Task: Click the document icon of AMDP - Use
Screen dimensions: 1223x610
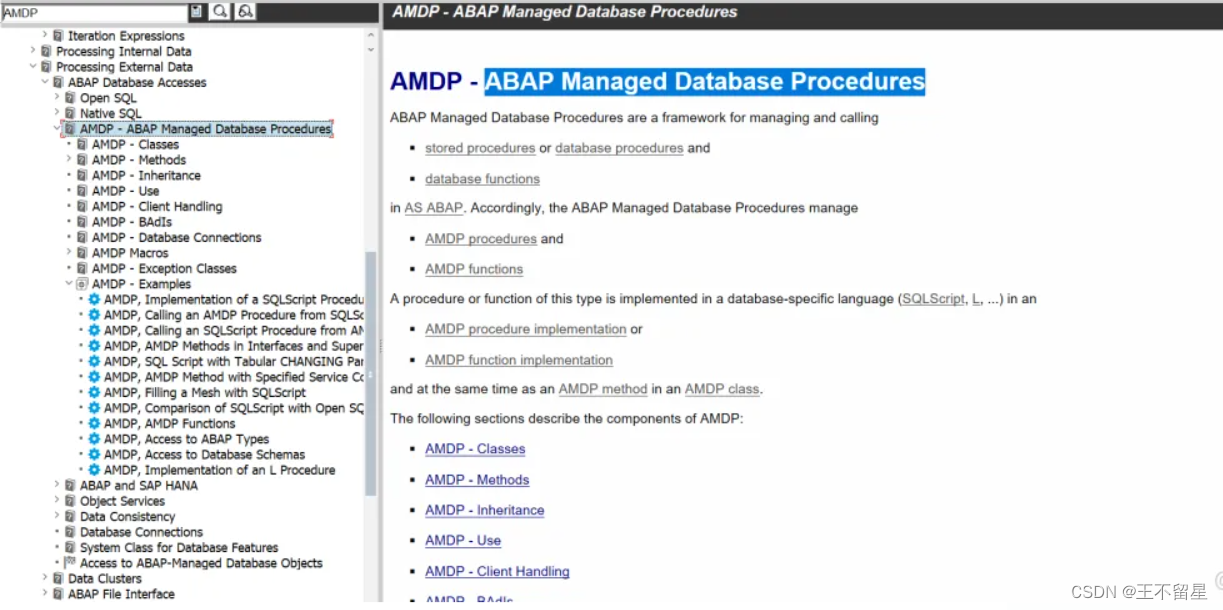Action: click(x=82, y=191)
